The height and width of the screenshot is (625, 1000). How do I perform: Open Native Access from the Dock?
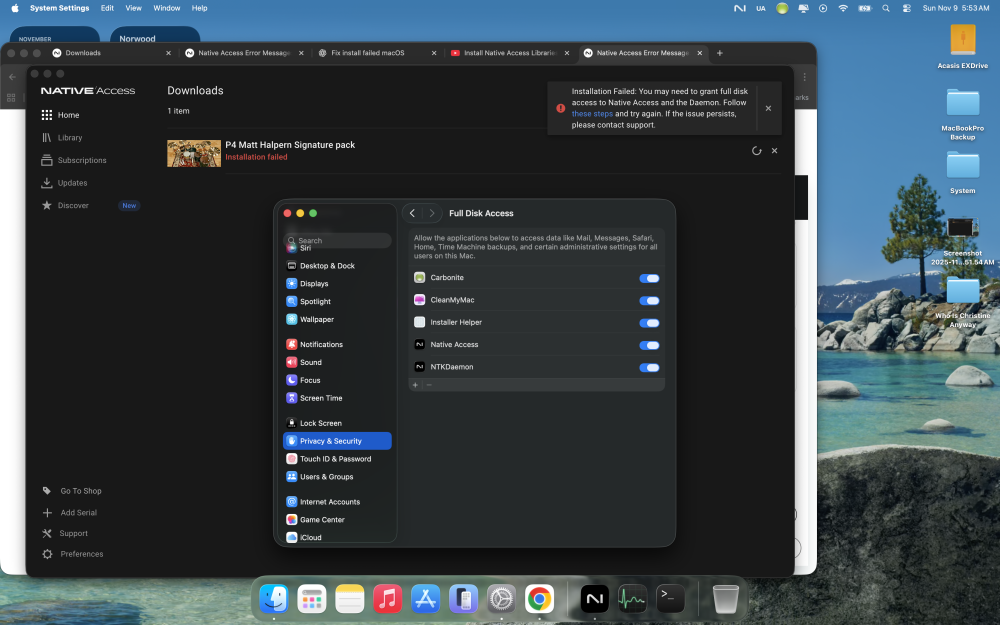tap(594, 599)
